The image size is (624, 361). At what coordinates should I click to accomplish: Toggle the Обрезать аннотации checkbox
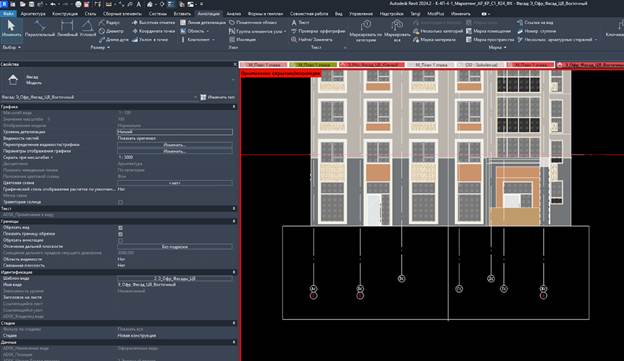[x=120, y=241]
